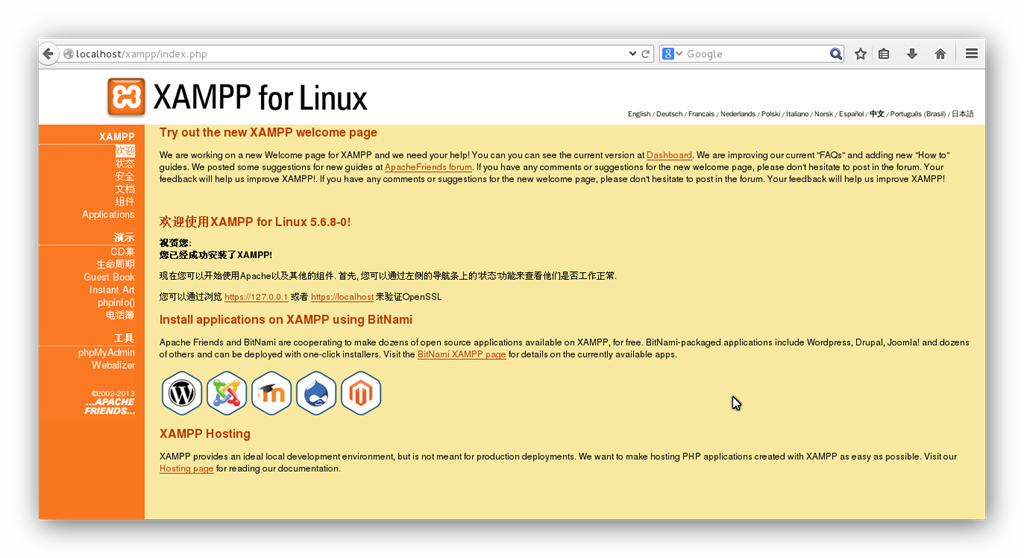The image size is (1024, 558).
Task: Switch language to English
Action: click(639, 114)
